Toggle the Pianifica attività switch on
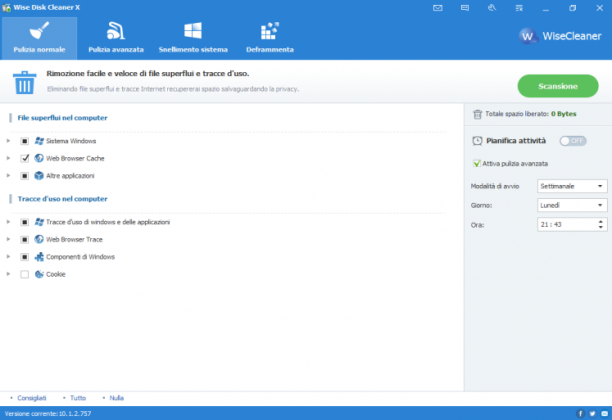Screen dimensions: 612x420 [573, 141]
